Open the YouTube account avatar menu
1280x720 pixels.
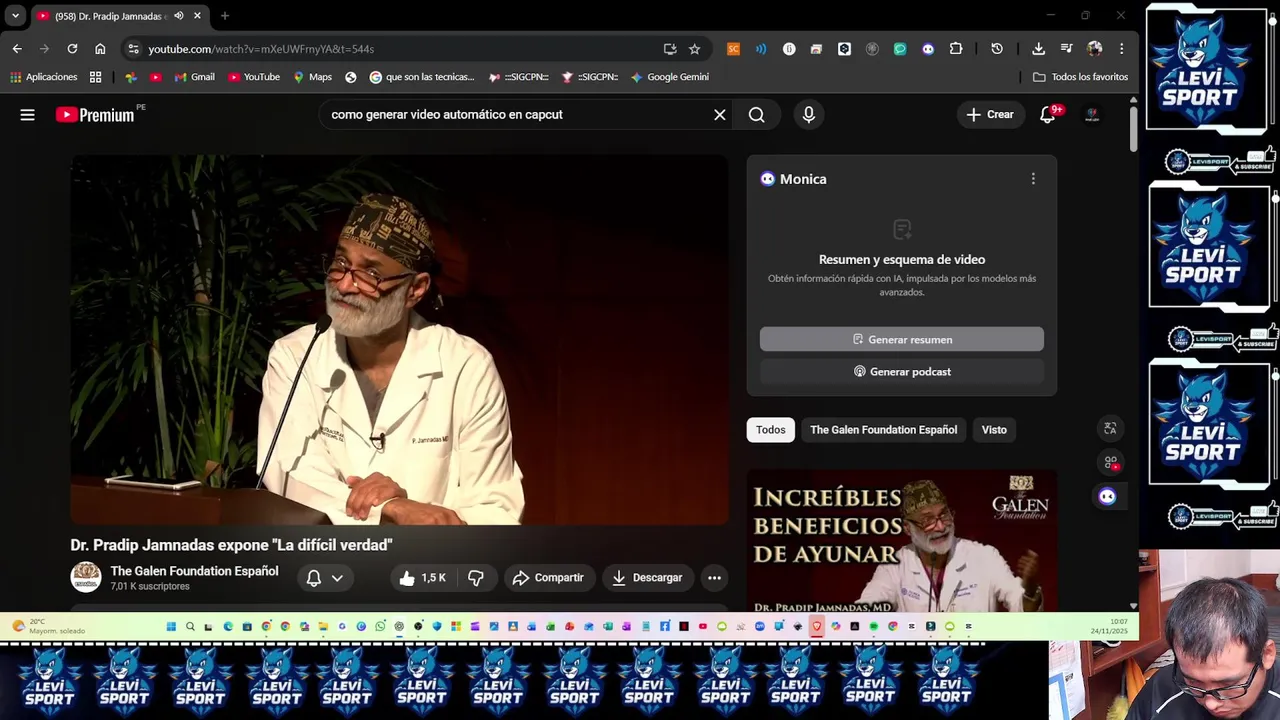point(1092,115)
